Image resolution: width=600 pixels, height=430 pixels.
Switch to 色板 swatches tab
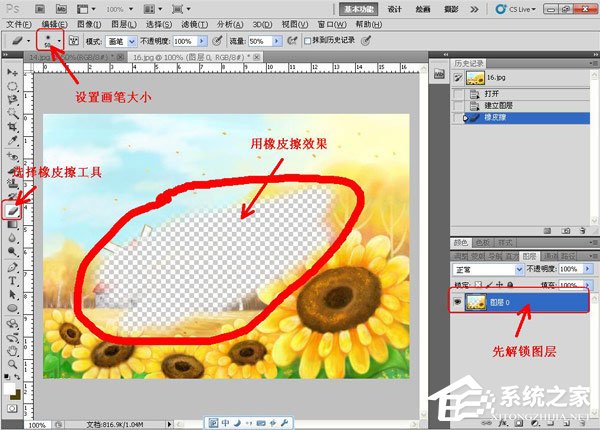(482, 243)
